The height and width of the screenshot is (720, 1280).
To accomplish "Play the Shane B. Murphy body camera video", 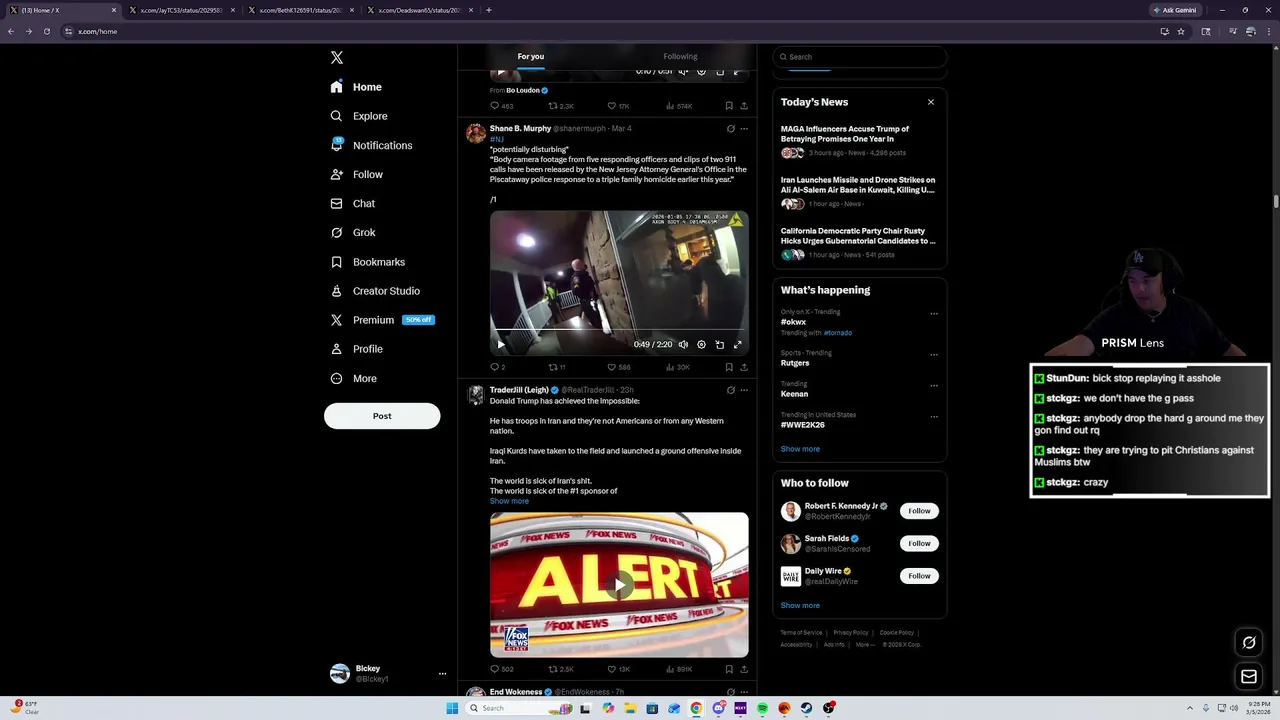I will click(x=501, y=344).
